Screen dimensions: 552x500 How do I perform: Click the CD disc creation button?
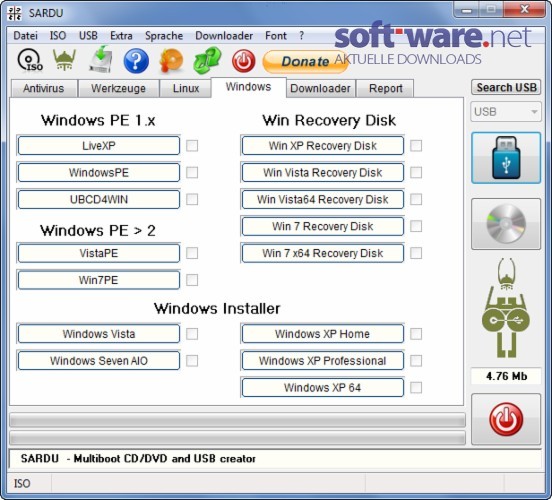click(506, 224)
